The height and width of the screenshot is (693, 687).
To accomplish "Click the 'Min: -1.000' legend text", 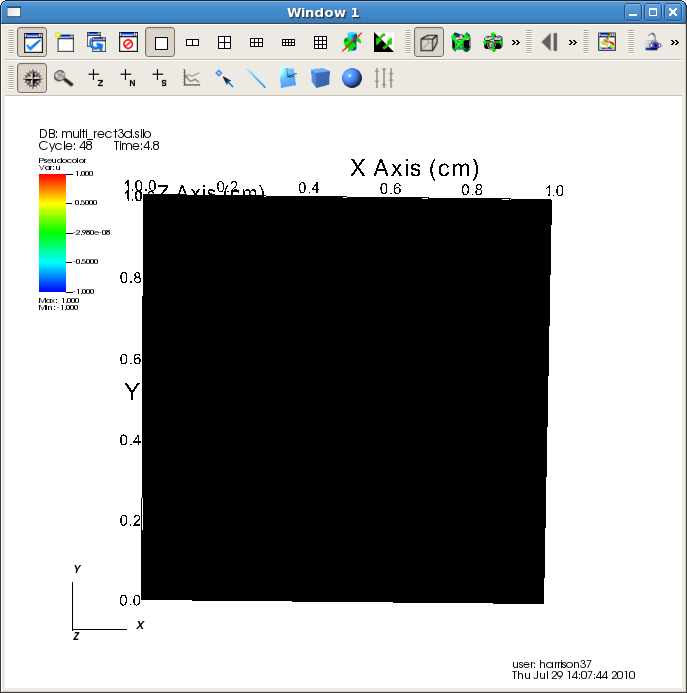I will tap(58, 308).
